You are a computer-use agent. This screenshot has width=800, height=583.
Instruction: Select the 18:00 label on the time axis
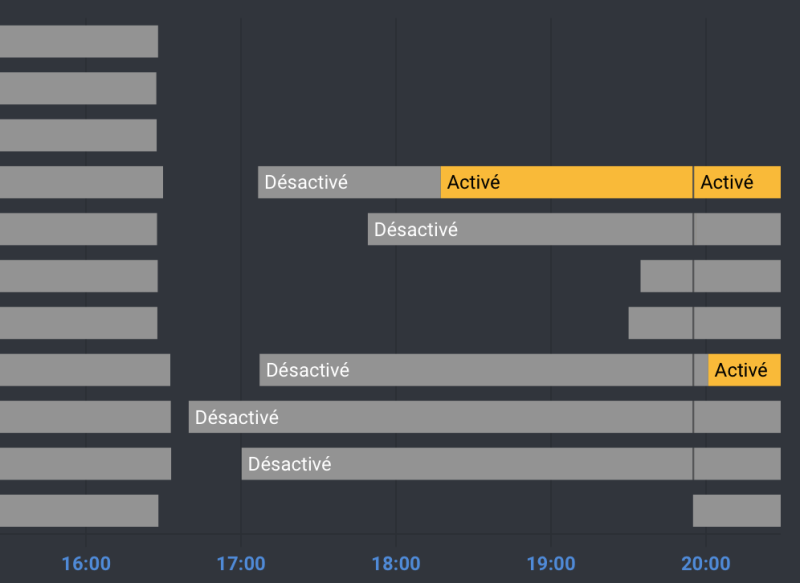pos(396,563)
